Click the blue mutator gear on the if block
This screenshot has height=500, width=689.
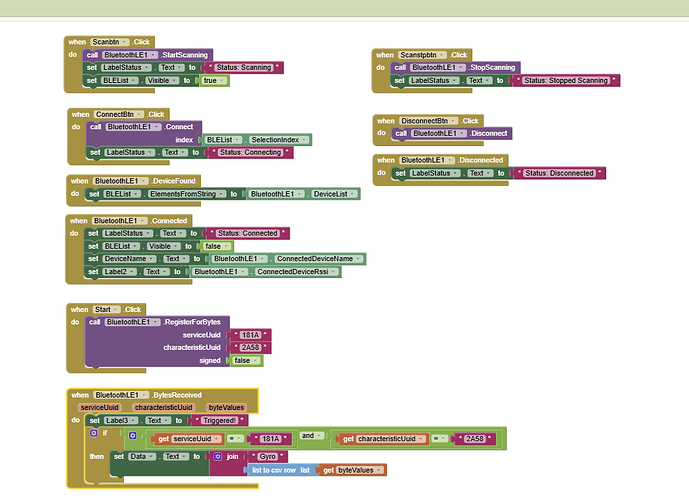[x=92, y=435]
